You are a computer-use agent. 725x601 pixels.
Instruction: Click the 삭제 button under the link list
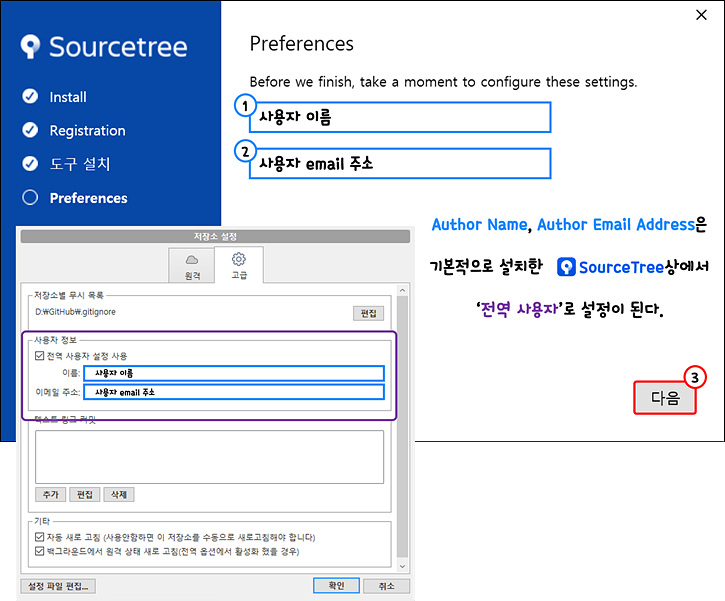point(119,494)
